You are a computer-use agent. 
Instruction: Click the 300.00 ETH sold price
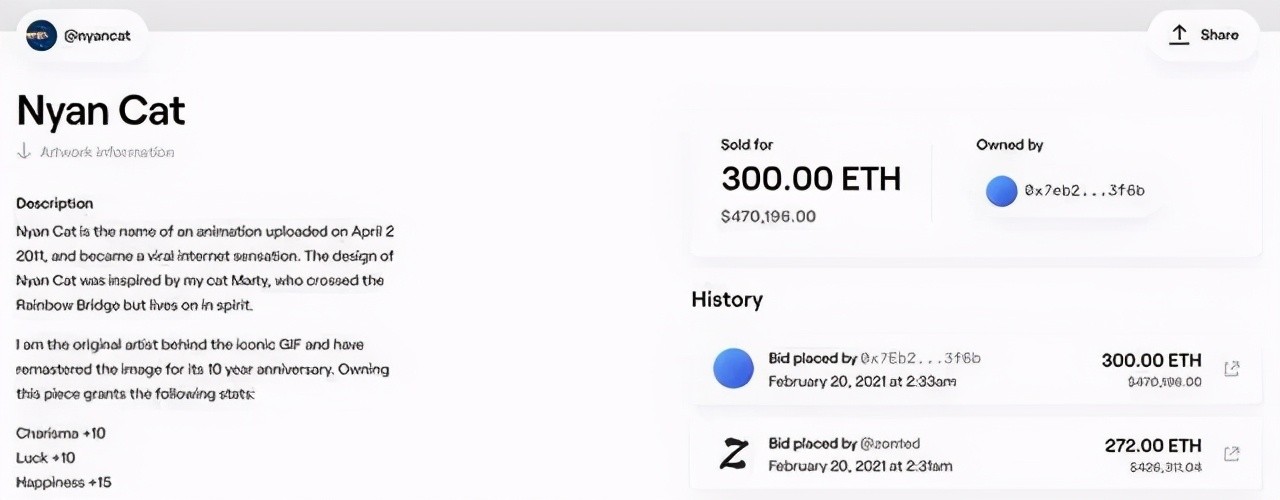(811, 179)
